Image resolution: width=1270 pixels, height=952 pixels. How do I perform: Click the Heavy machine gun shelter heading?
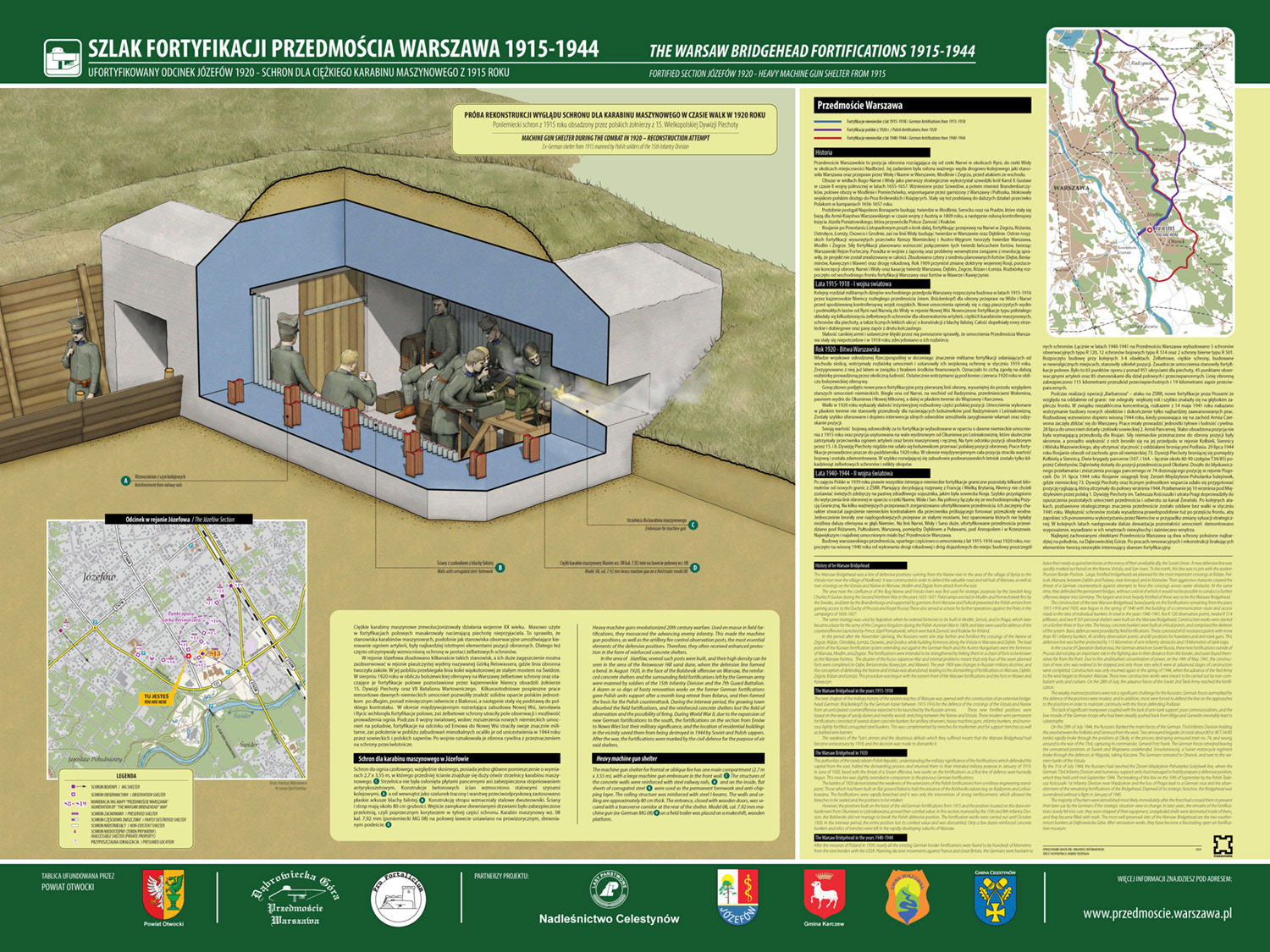pyautogui.click(x=678, y=759)
